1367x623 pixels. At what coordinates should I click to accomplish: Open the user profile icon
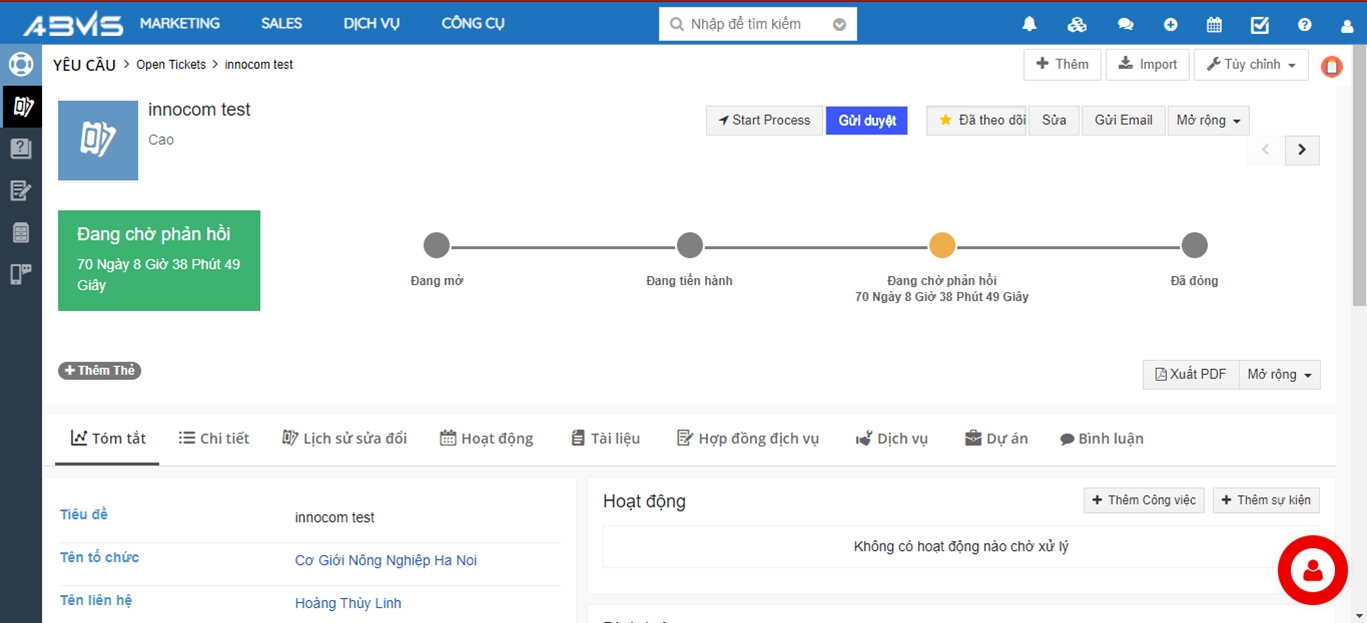point(1346,26)
